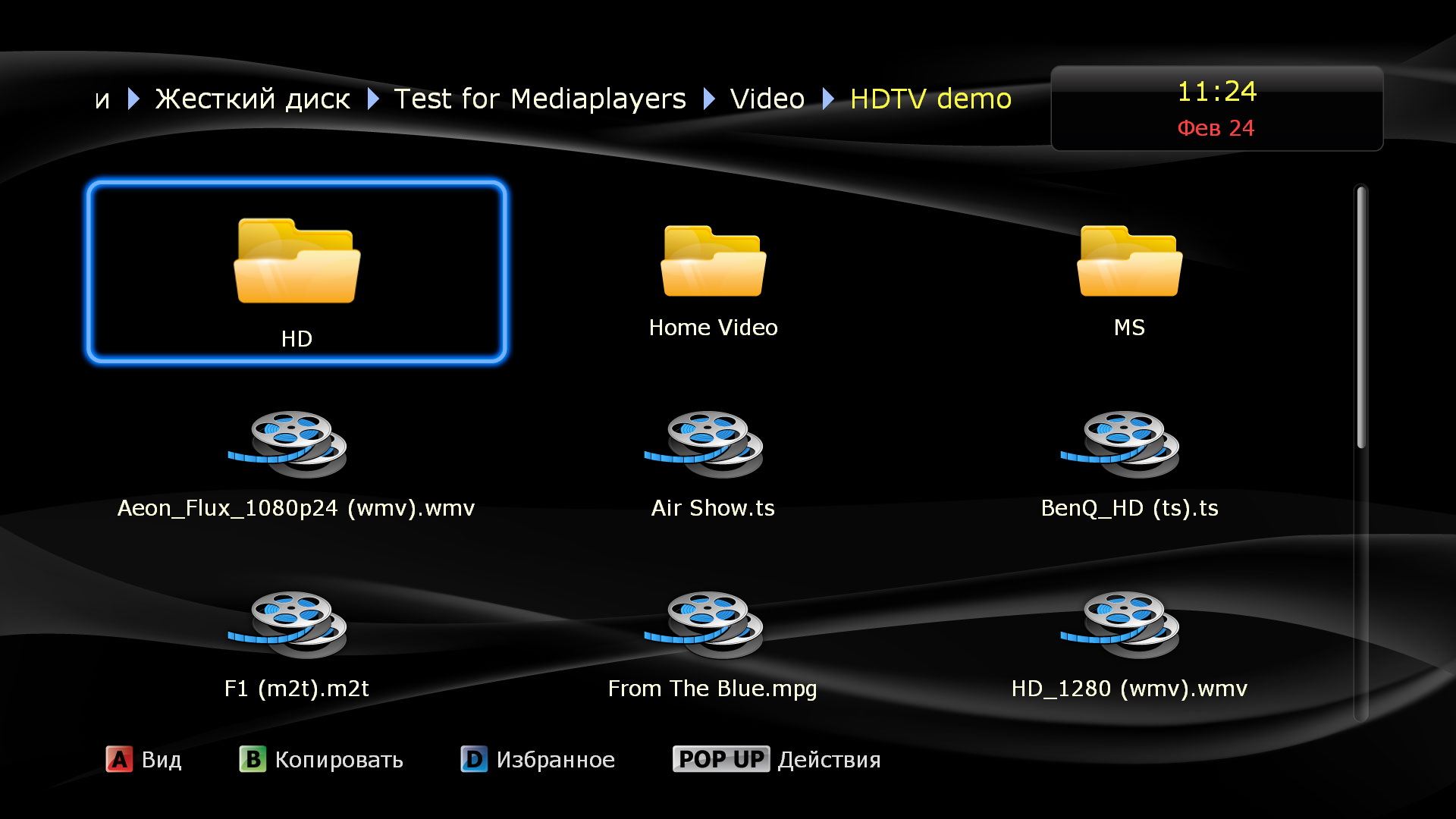The image size is (1456, 819).
Task: Play F1 (m2t).m2t video file
Action: [288, 625]
